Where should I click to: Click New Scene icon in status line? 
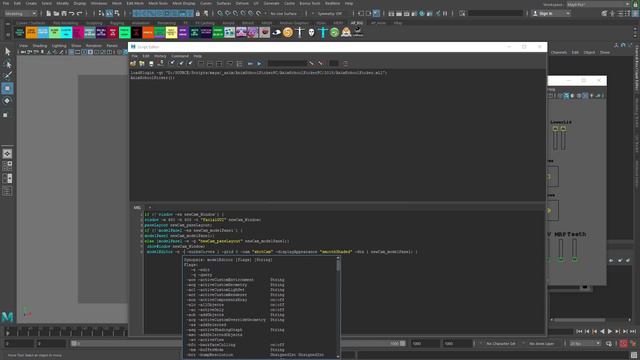pos(48,13)
